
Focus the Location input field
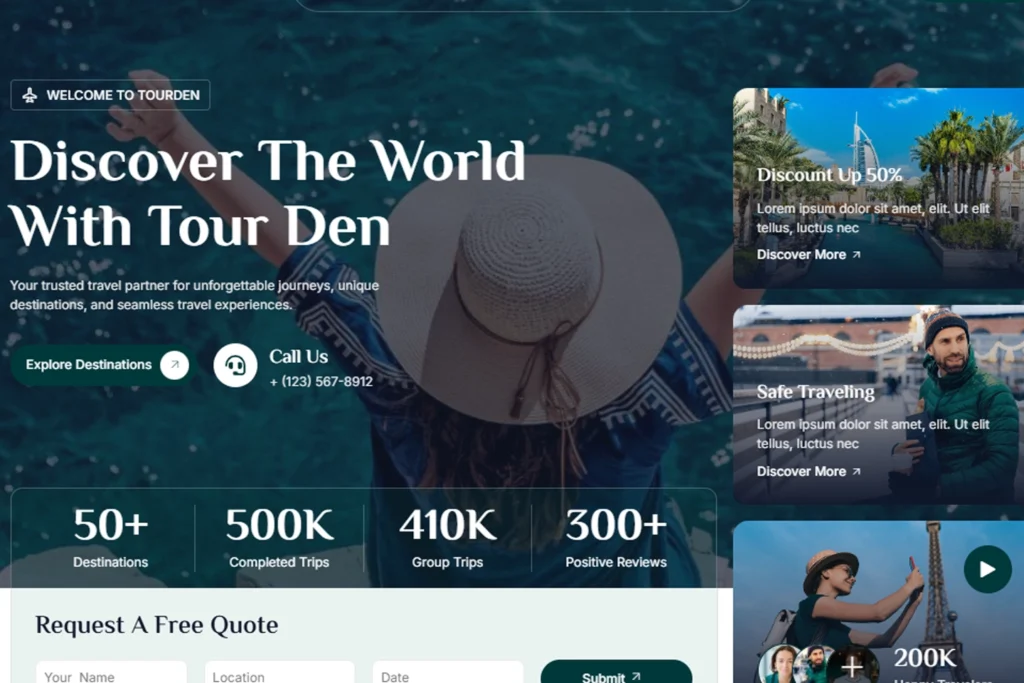click(280, 673)
